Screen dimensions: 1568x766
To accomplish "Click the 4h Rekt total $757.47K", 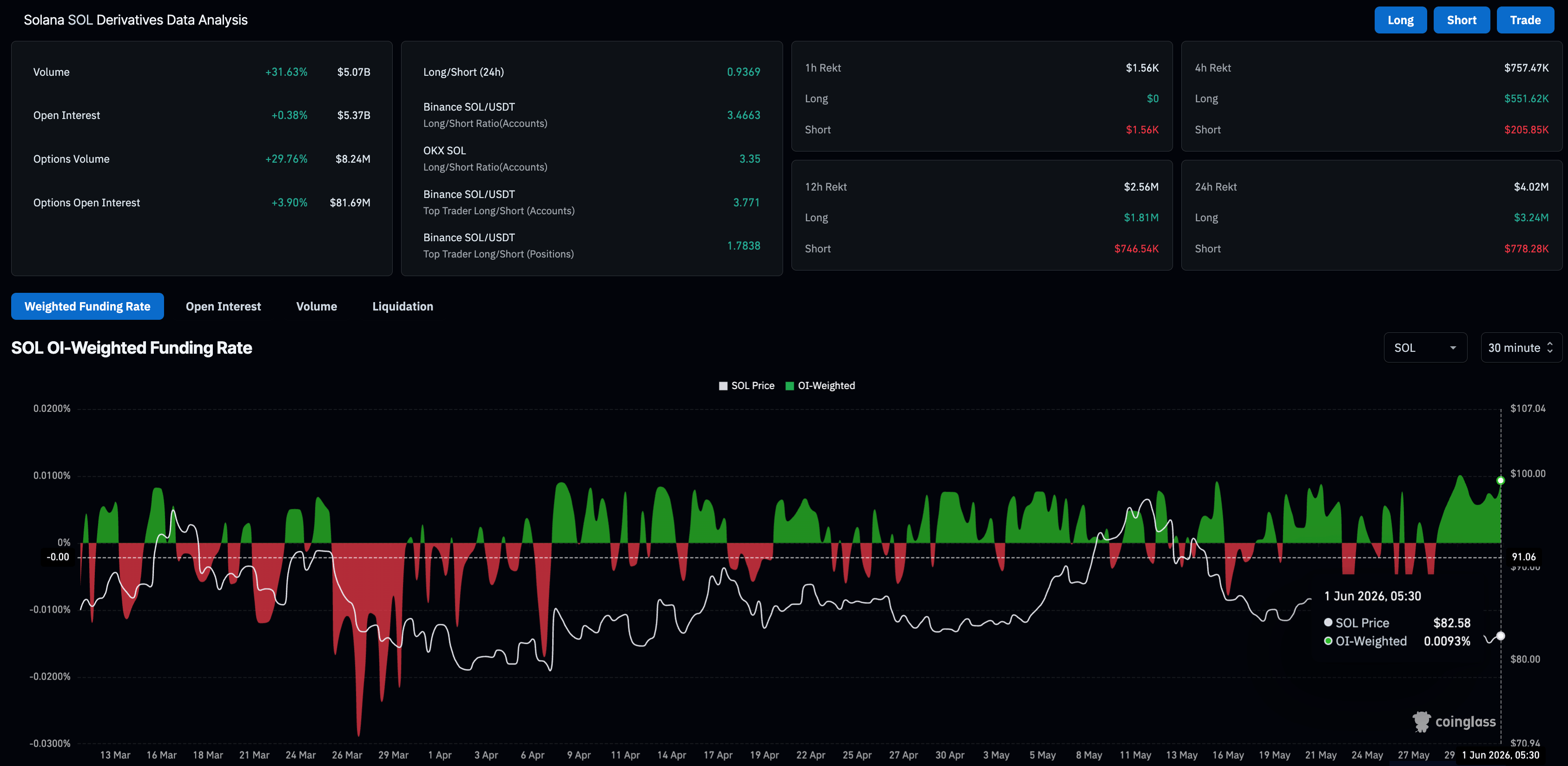I will click(1526, 67).
